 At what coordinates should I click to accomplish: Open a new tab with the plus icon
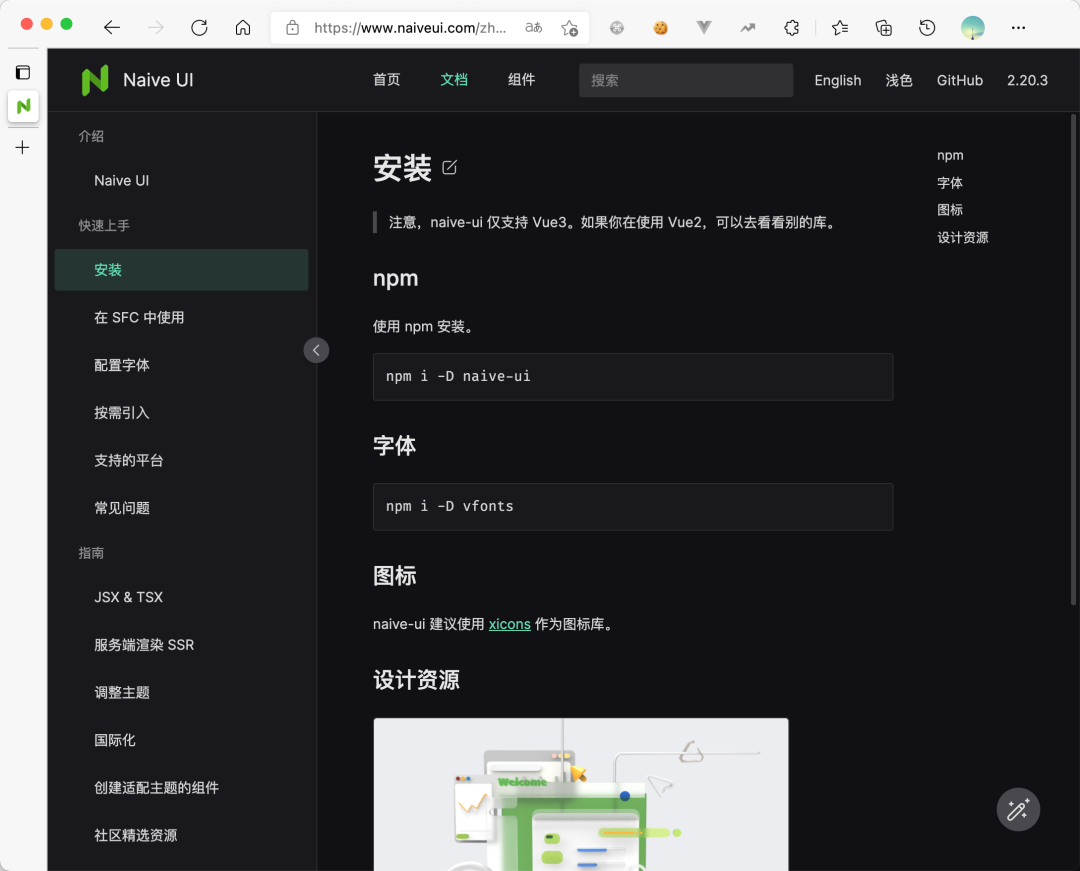[x=22, y=147]
